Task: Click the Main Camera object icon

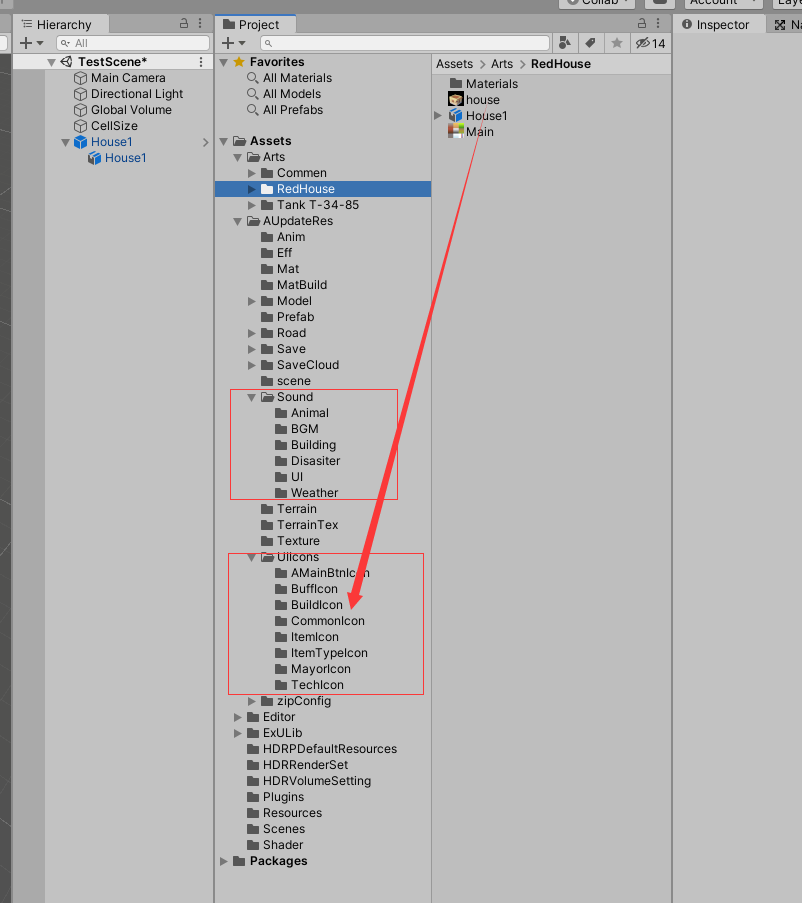Action: coord(81,78)
